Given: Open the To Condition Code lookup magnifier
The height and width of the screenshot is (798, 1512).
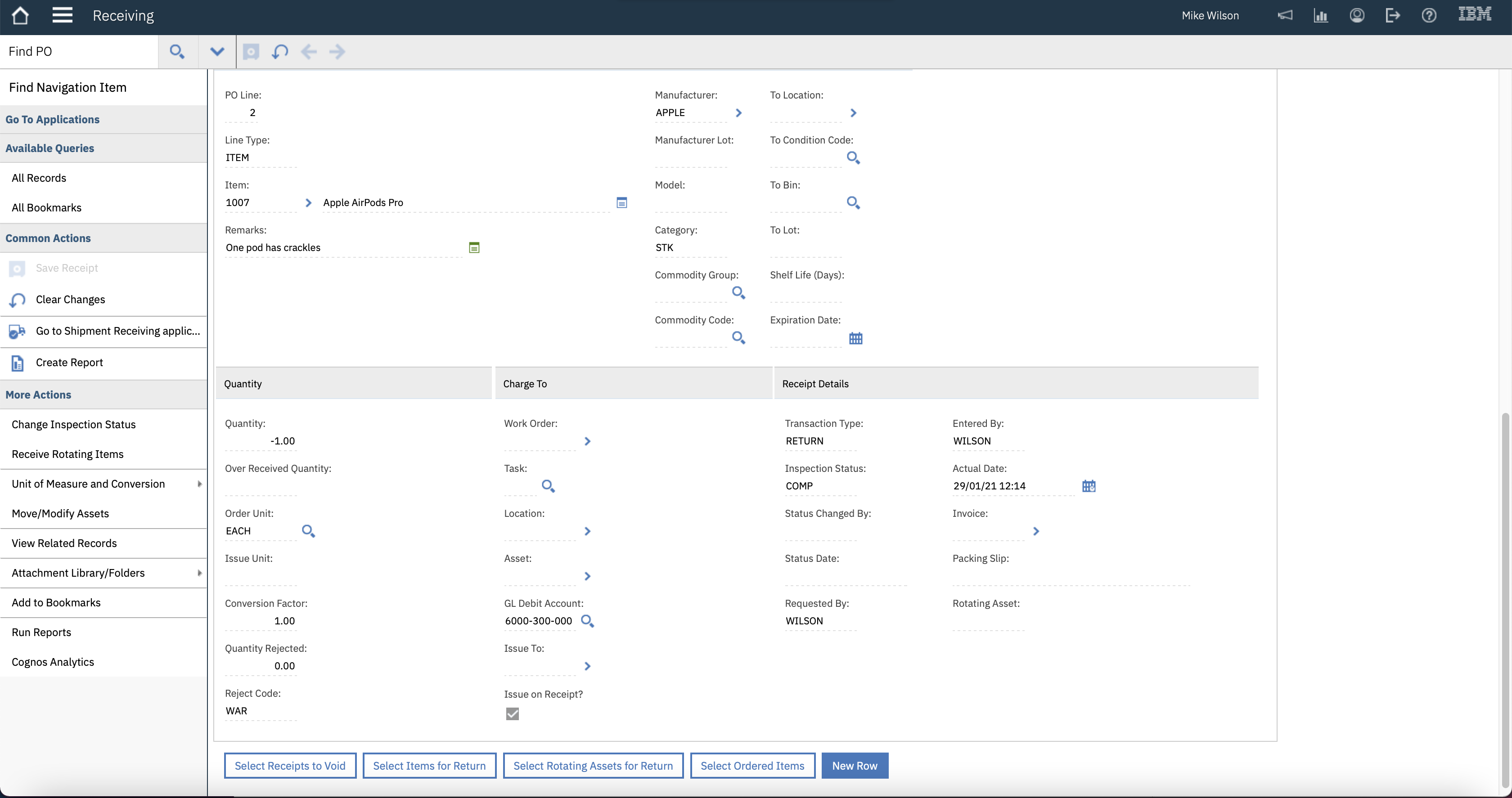Looking at the screenshot, I should 853,158.
